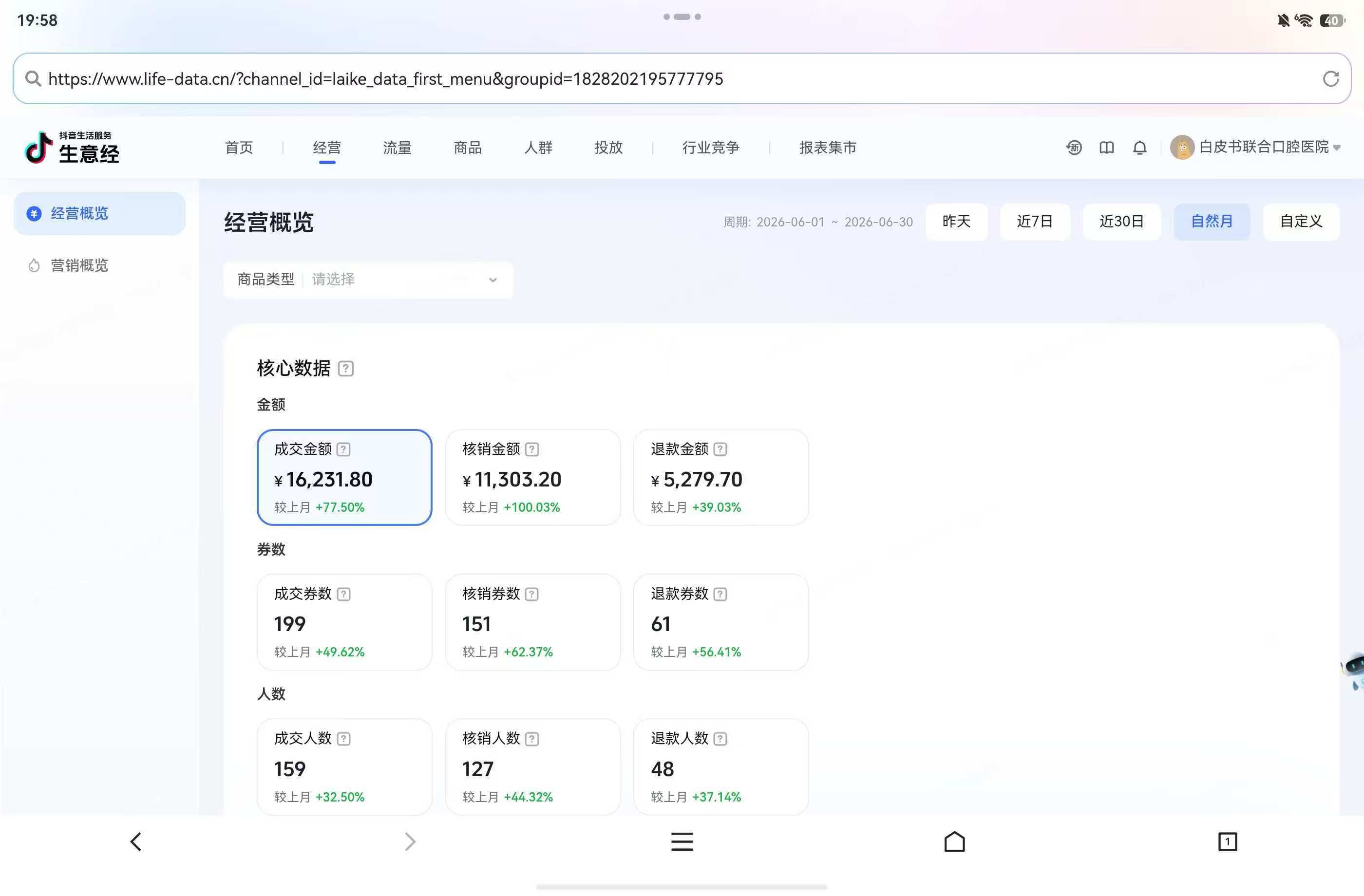Image resolution: width=1364 pixels, height=896 pixels.
Task: Go back with the browser back arrow
Action: [x=136, y=841]
